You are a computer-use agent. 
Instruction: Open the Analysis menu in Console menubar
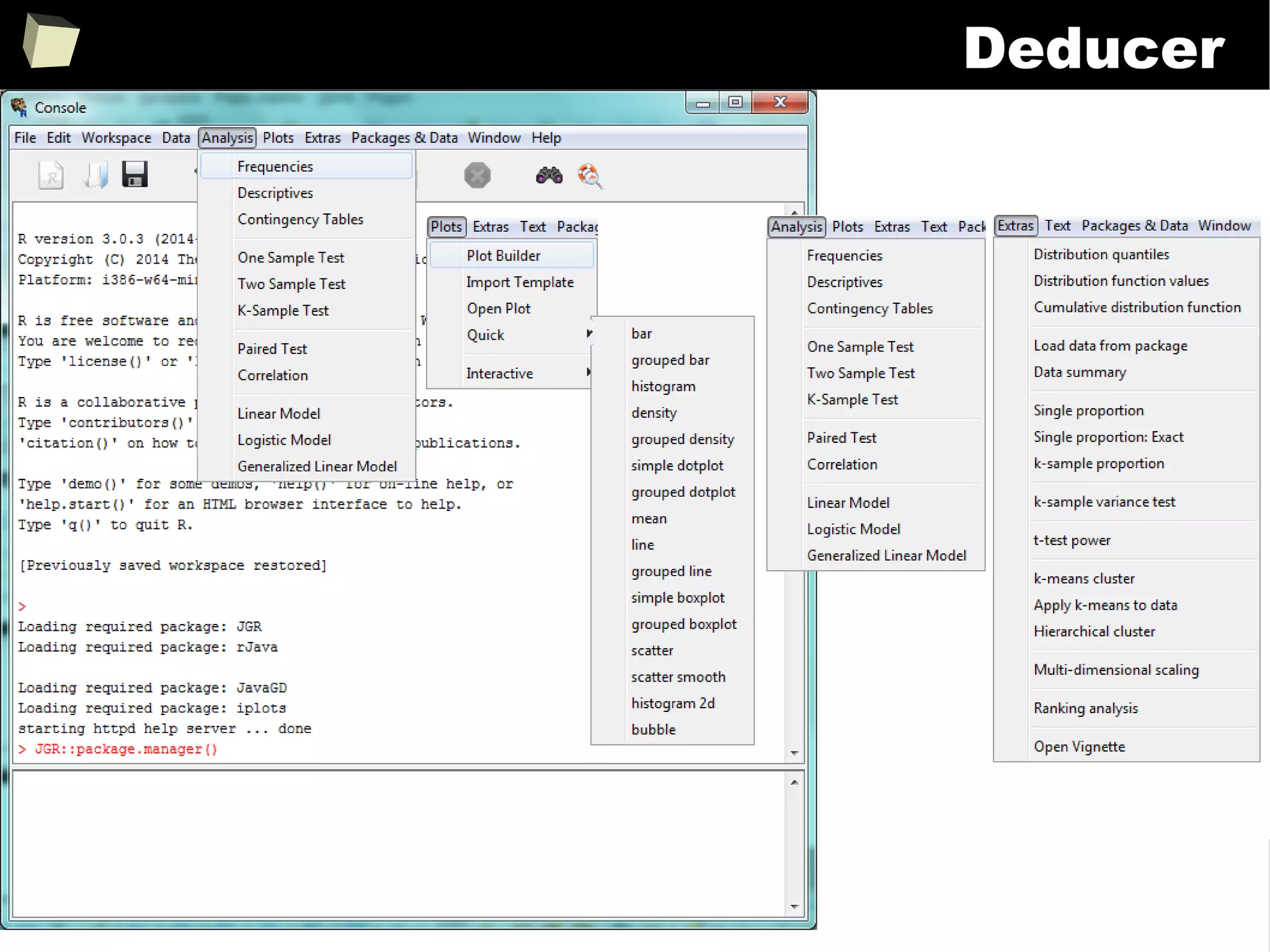tap(228, 138)
